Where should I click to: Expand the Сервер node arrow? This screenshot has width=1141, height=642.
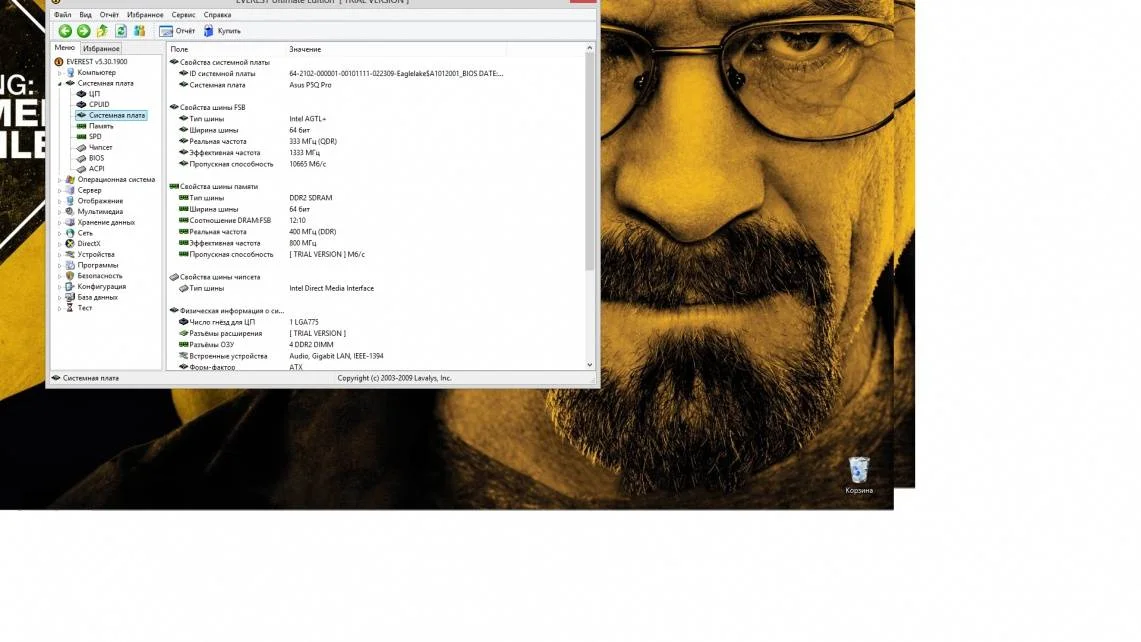(x=60, y=190)
